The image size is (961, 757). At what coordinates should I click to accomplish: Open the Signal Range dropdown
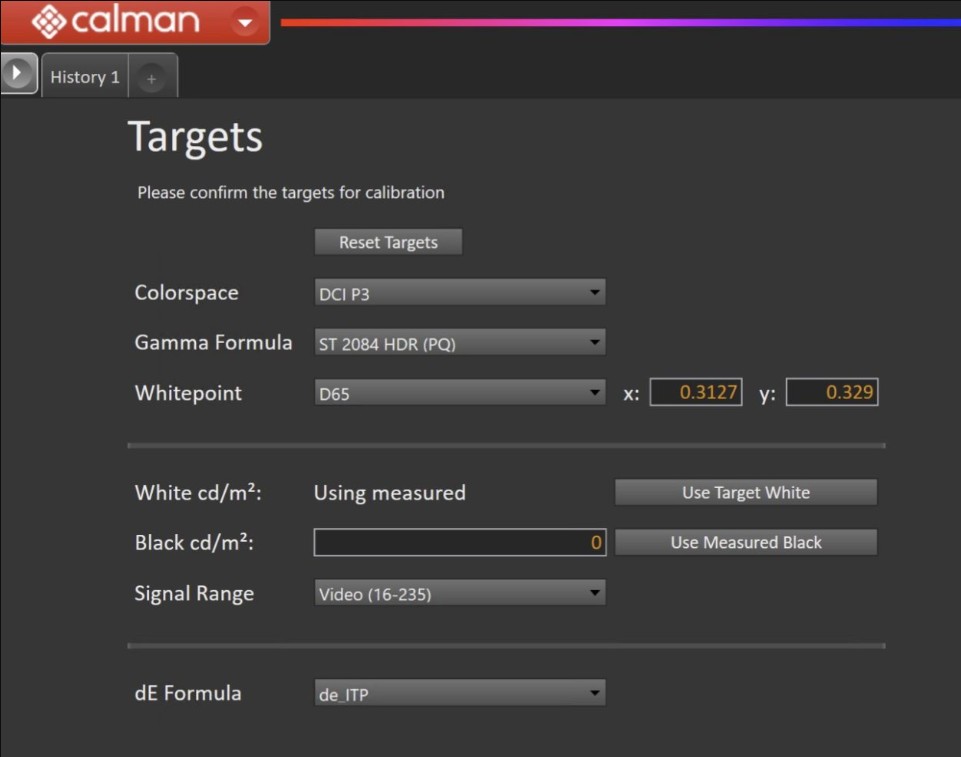point(459,593)
